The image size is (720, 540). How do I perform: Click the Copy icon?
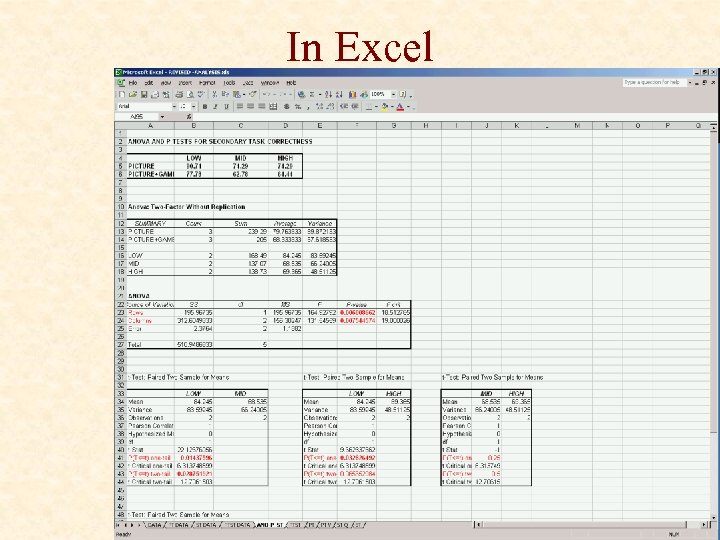click(225, 94)
